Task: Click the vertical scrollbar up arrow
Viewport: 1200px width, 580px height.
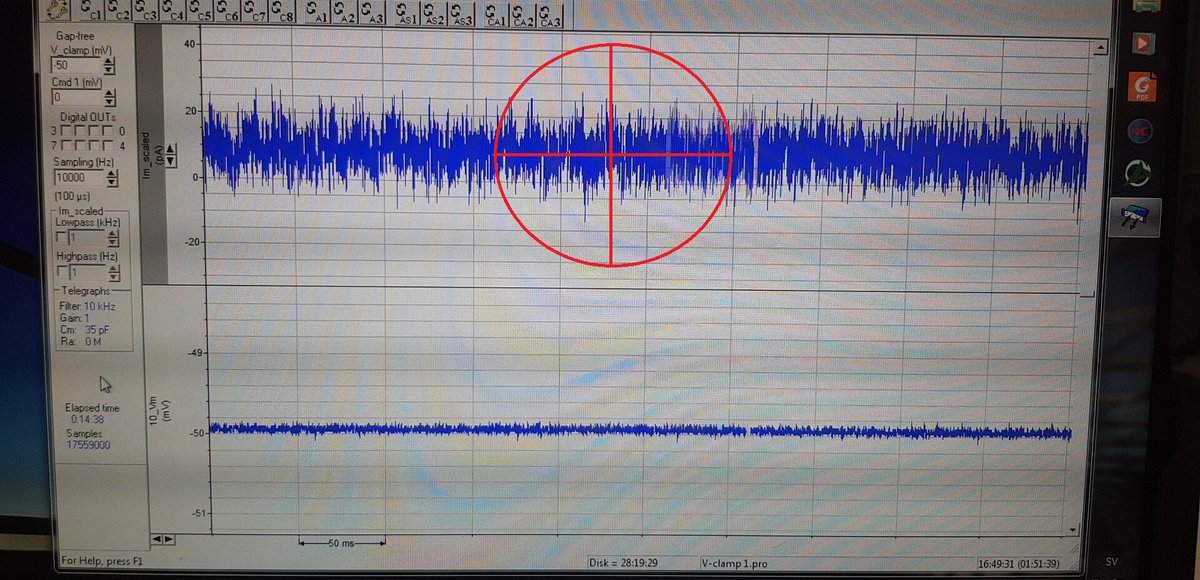Action: [x=1099, y=46]
